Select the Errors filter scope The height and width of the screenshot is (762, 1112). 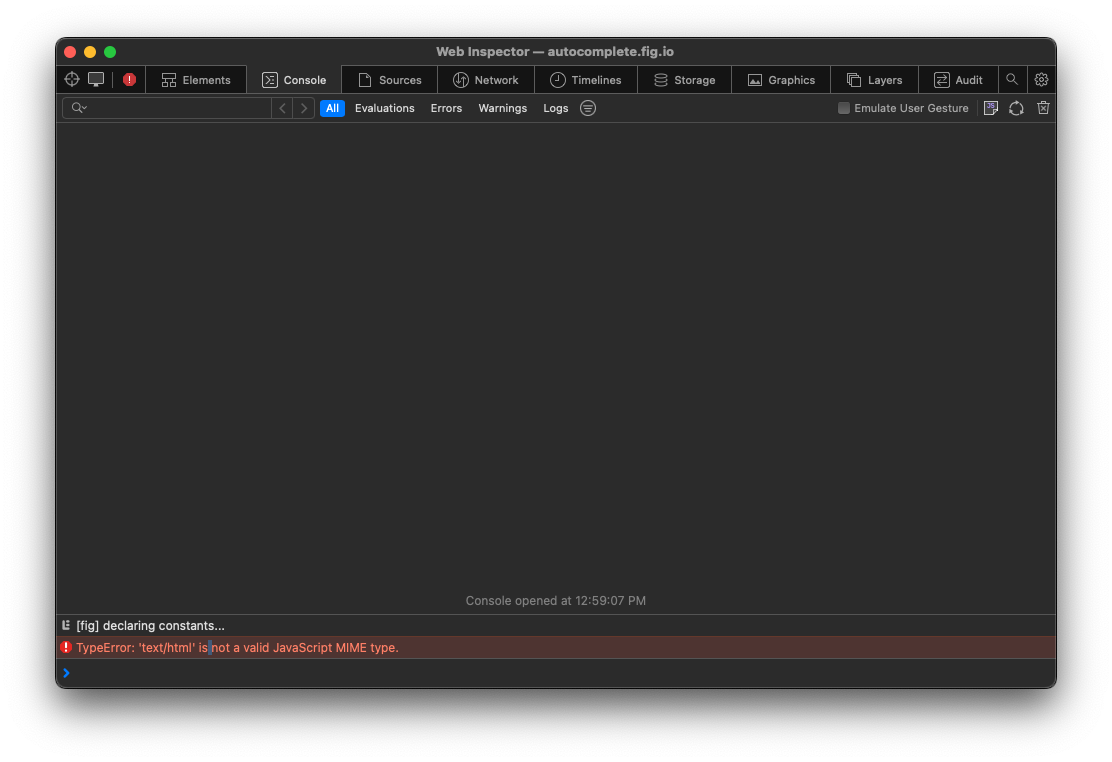(x=446, y=108)
